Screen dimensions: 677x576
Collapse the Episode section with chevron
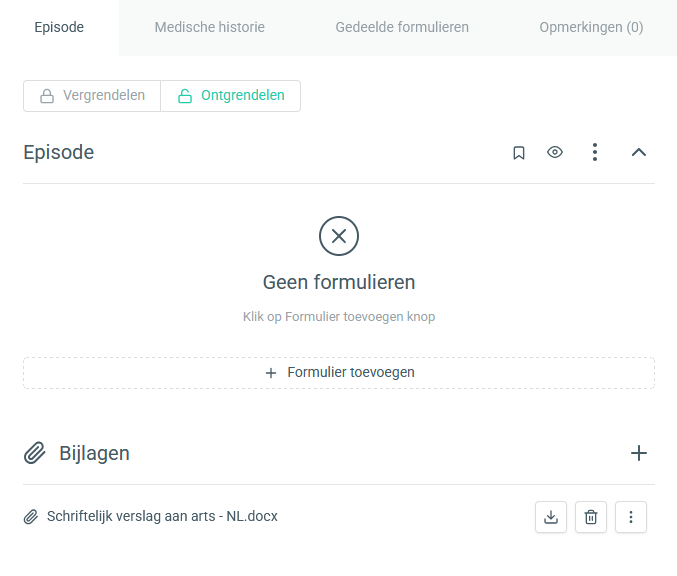[639, 152]
